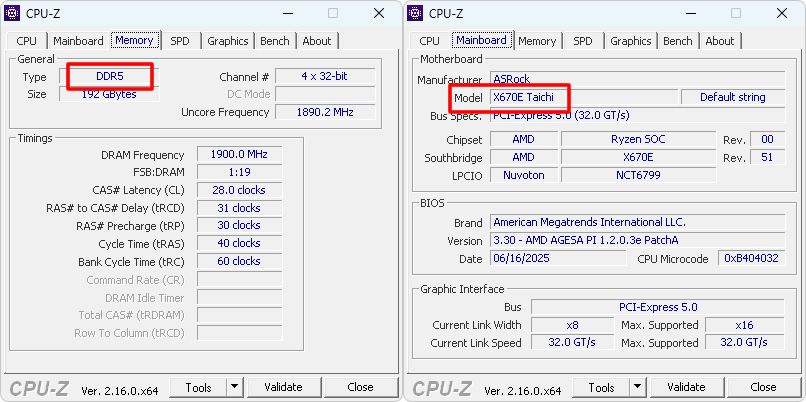Open SPD tab in left window
Screen dimensions: 806x402
180,41
